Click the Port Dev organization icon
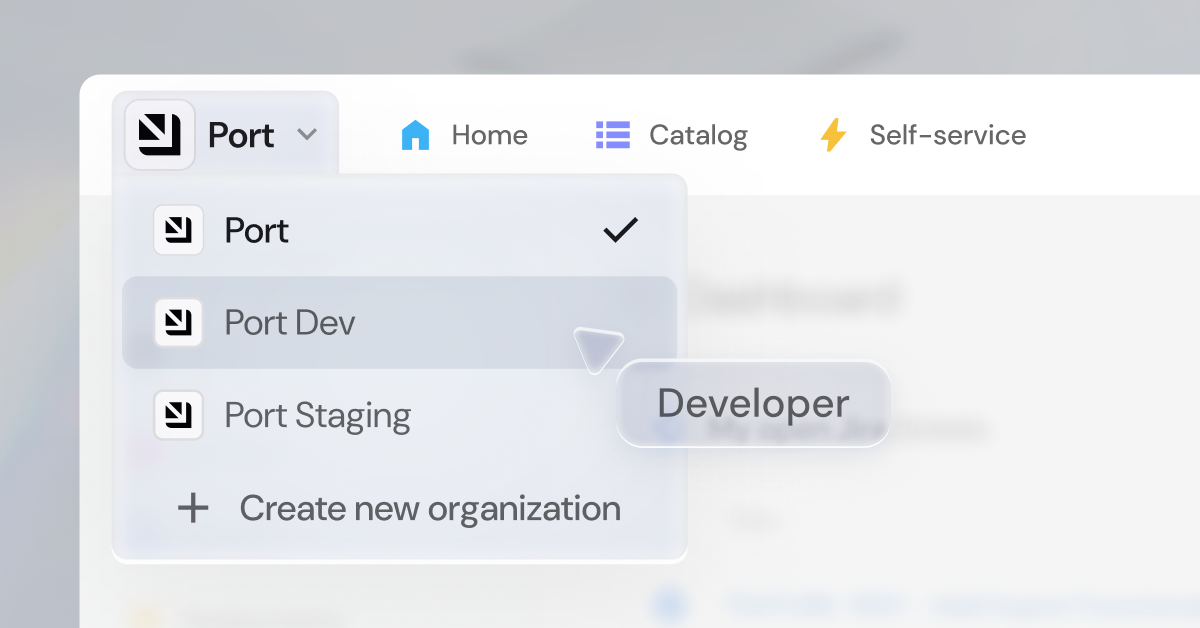 (178, 322)
